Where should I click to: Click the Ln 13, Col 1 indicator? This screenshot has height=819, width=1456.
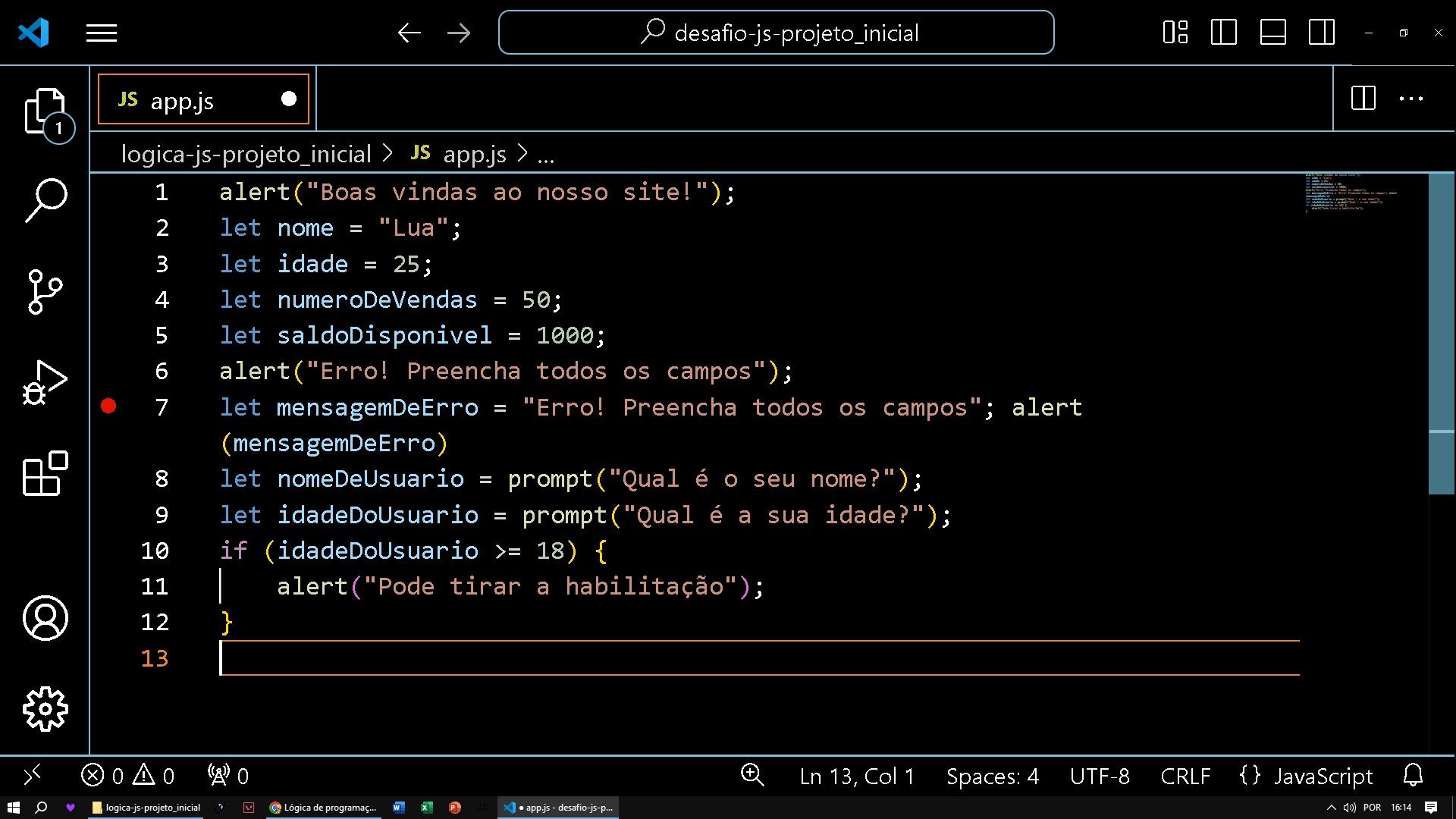(857, 777)
